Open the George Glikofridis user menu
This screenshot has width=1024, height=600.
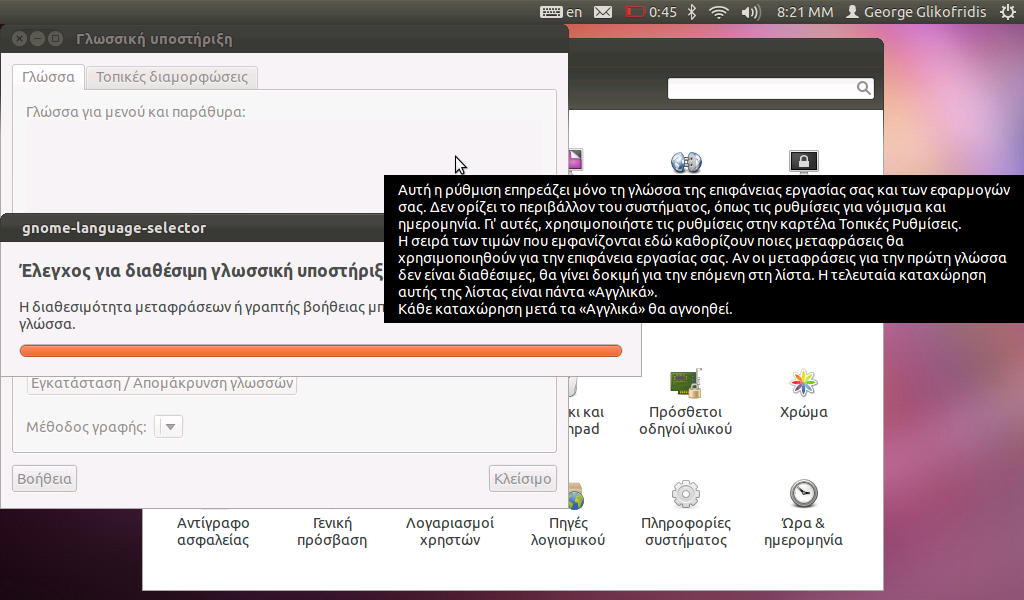tap(916, 12)
